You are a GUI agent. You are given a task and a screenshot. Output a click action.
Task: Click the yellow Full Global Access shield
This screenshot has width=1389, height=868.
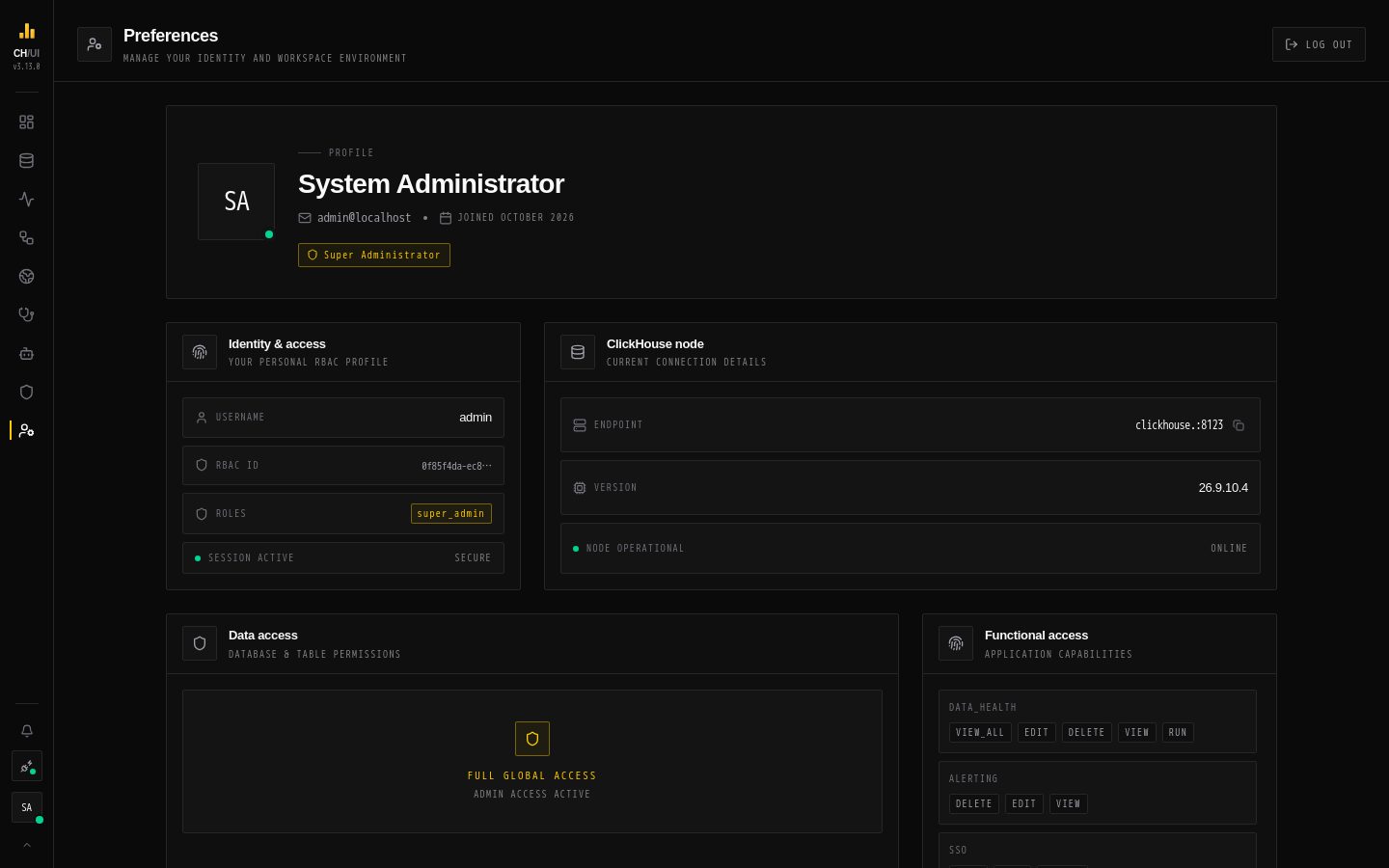coord(532,739)
